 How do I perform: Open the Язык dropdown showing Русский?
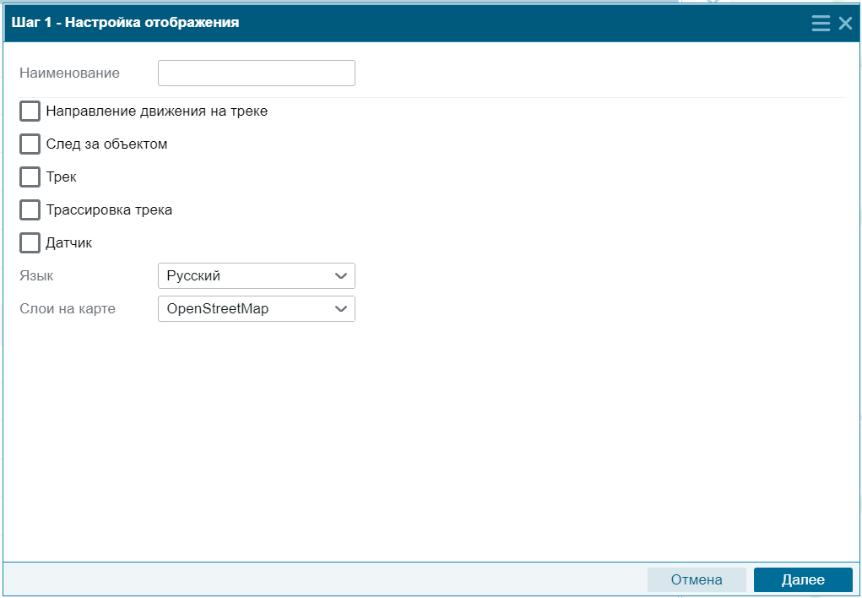(x=256, y=276)
